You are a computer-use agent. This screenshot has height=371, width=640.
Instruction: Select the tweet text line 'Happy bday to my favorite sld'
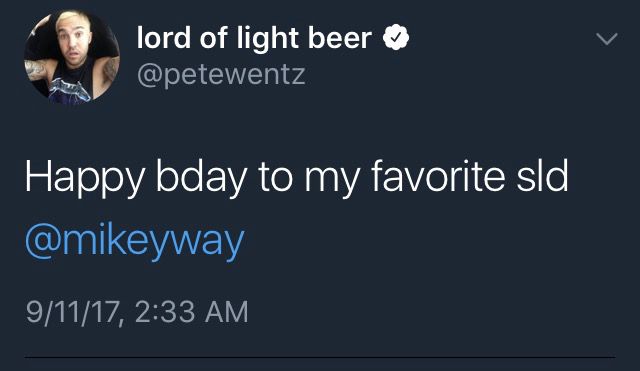[296, 178]
